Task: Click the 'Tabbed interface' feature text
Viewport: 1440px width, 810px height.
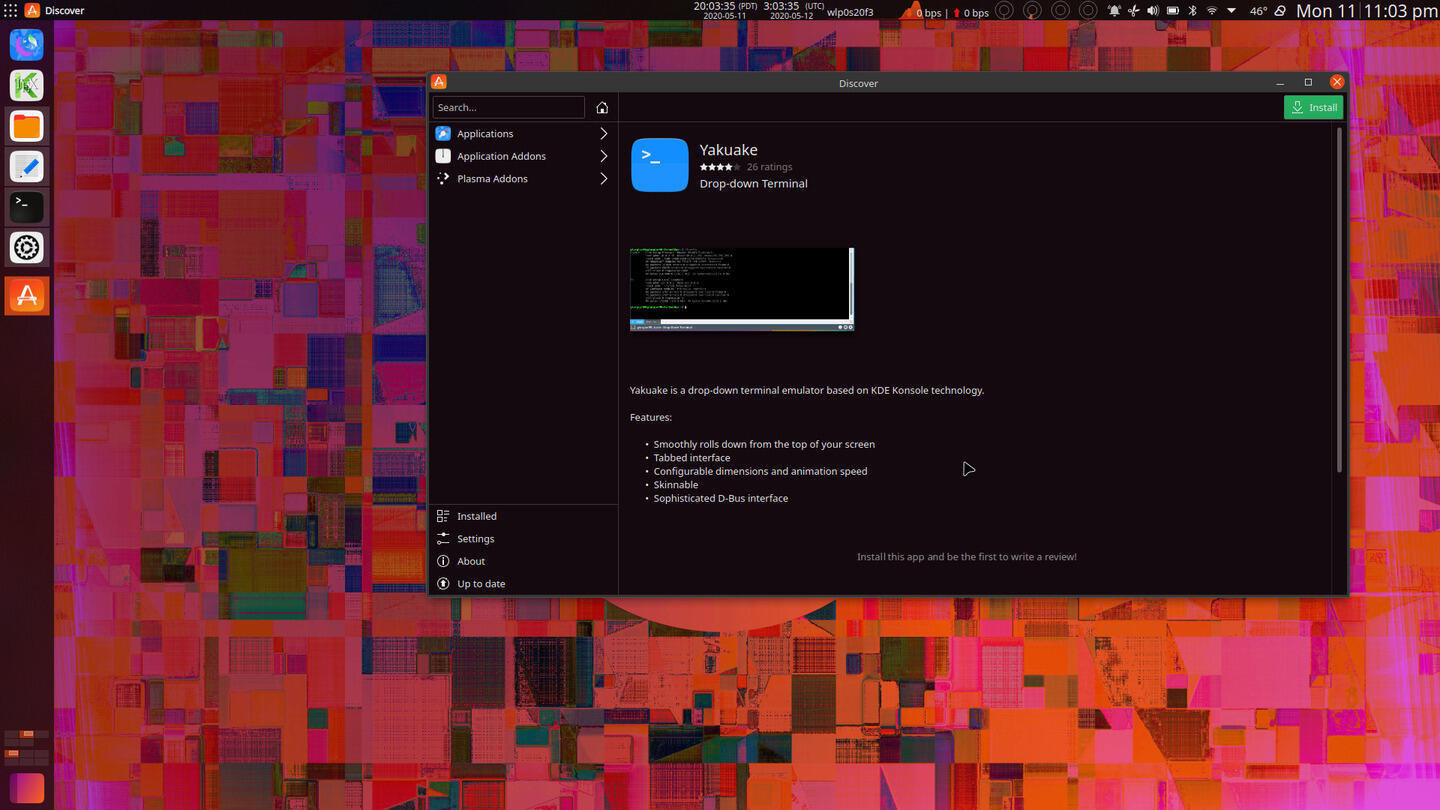Action: pyautogui.click(x=692, y=458)
